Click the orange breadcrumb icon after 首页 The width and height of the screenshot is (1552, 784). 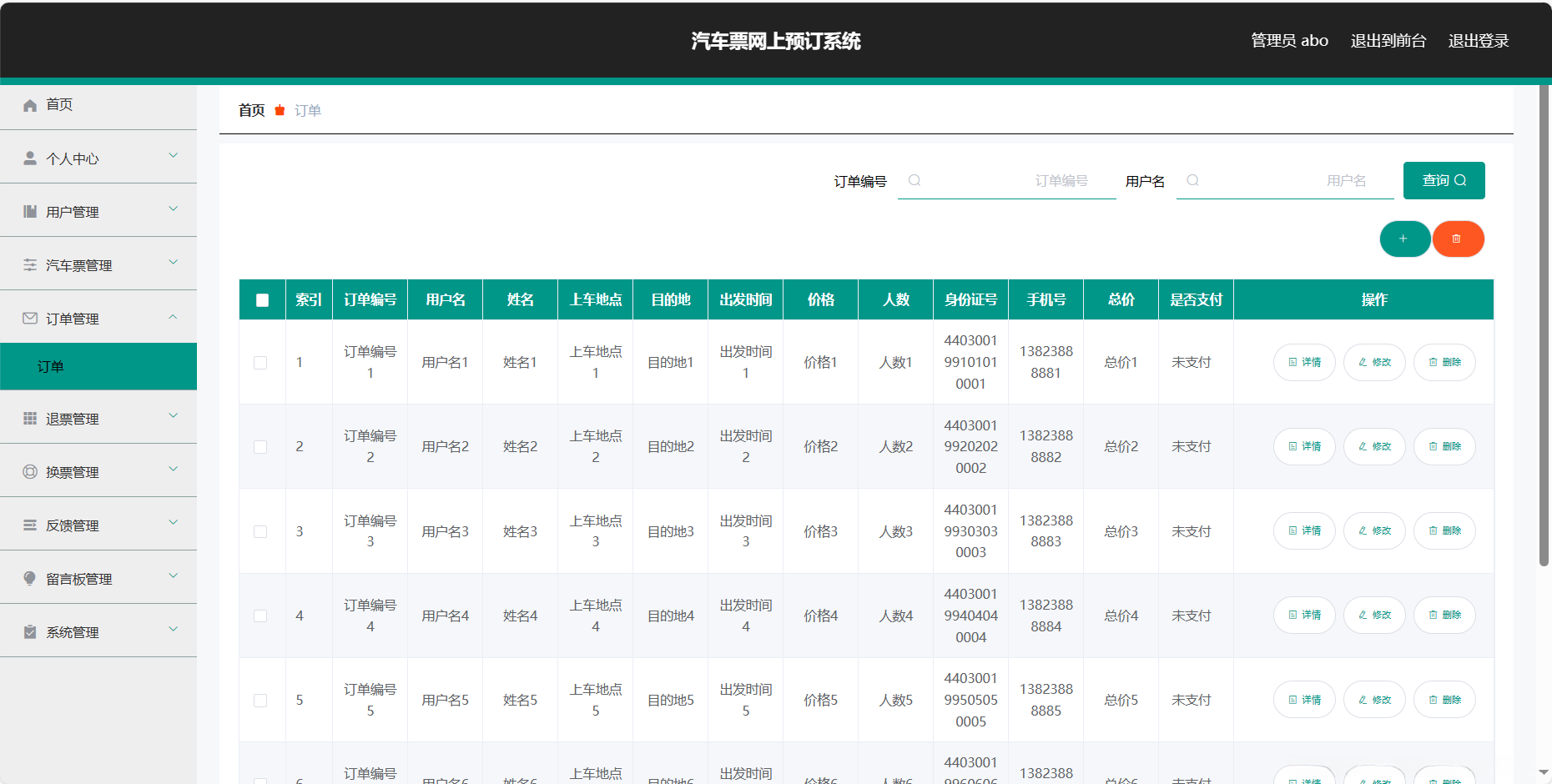pos(280,110)
